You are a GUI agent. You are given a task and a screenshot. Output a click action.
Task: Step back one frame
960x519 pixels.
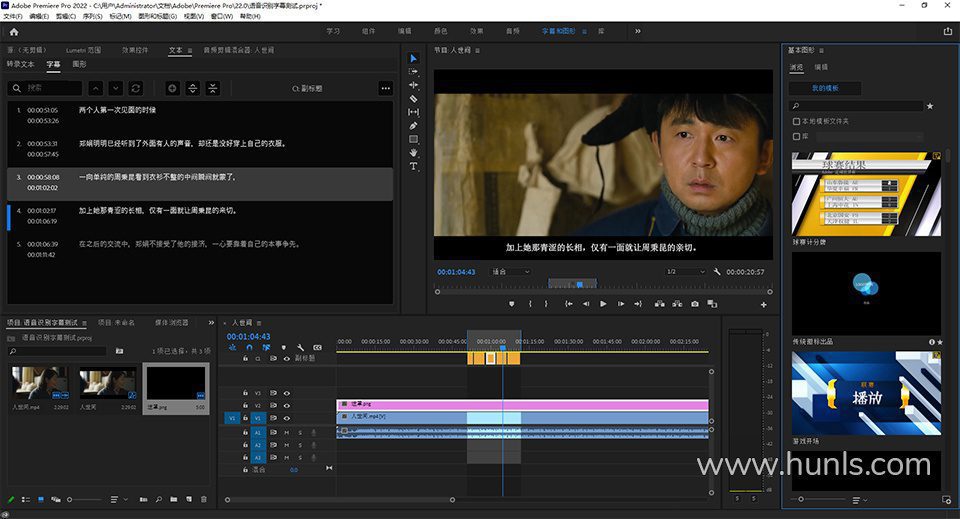[x=586, y=304]
